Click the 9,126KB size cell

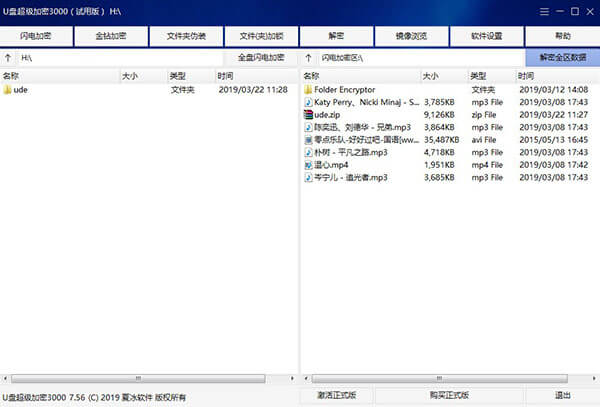(x=439, y=115)
